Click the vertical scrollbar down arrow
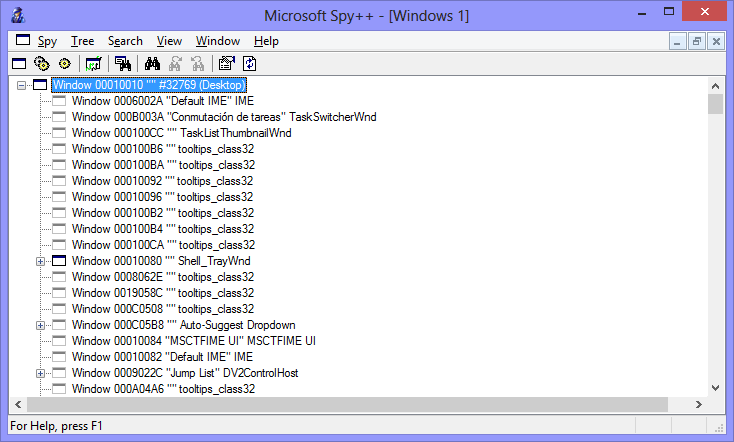 [x=715, y=388]
